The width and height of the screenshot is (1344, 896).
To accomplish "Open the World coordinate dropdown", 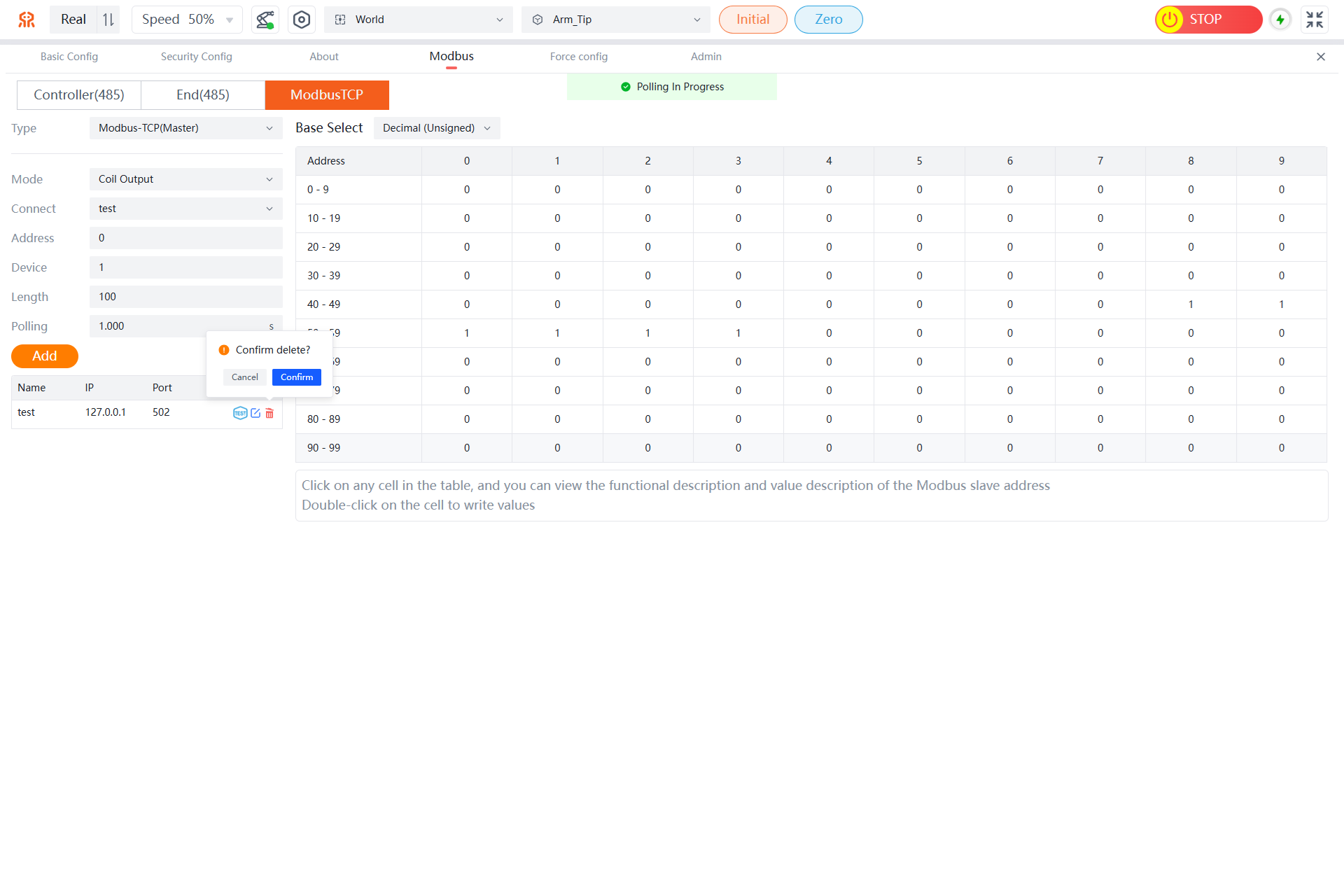I will (x=418, y=20).
